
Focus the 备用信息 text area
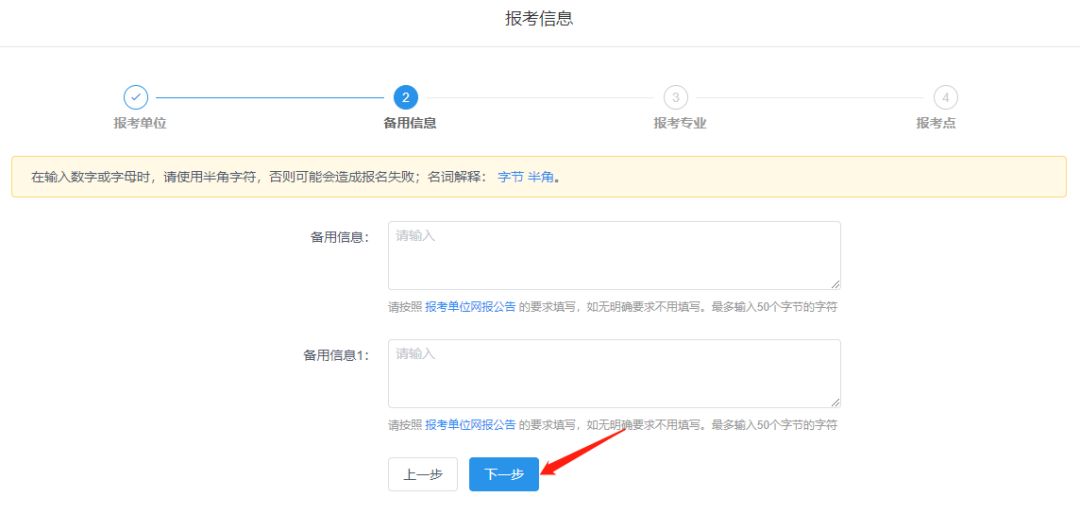[613, 256]
